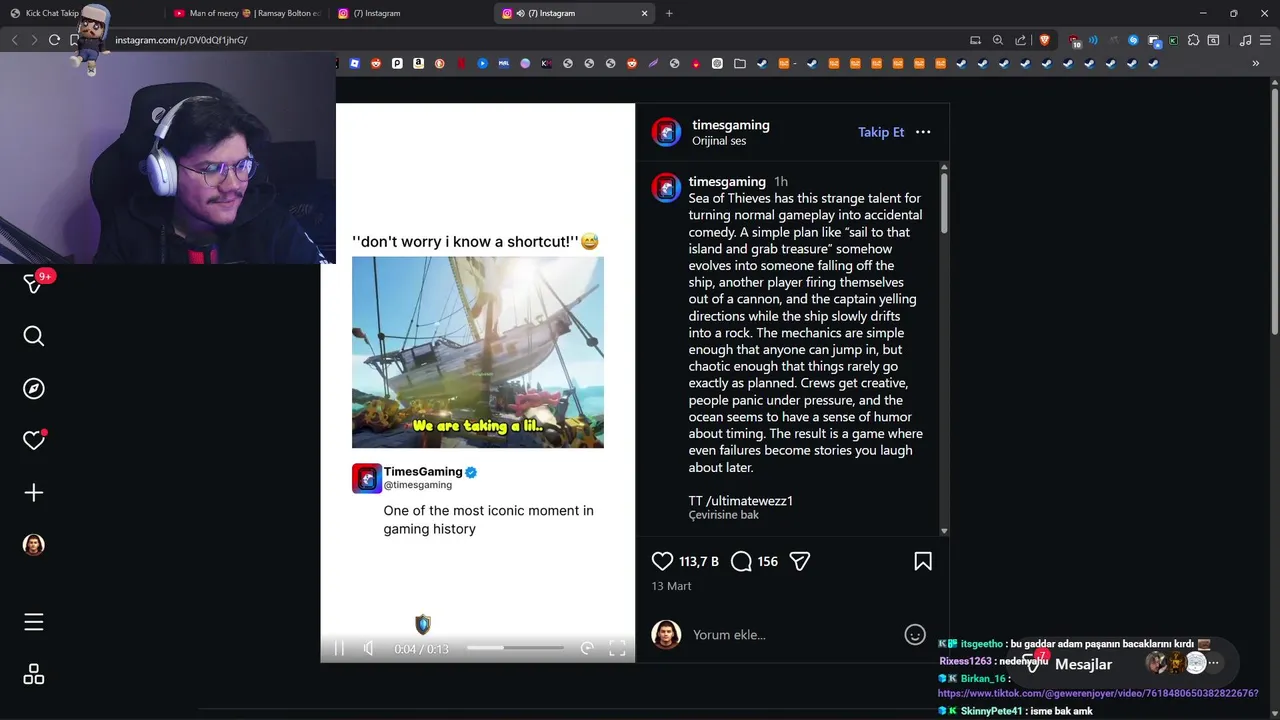Click the Brave shield icon in address bar
Image resolution: width=1280 pixels, height=720 pixels.
coord(1045,40)
